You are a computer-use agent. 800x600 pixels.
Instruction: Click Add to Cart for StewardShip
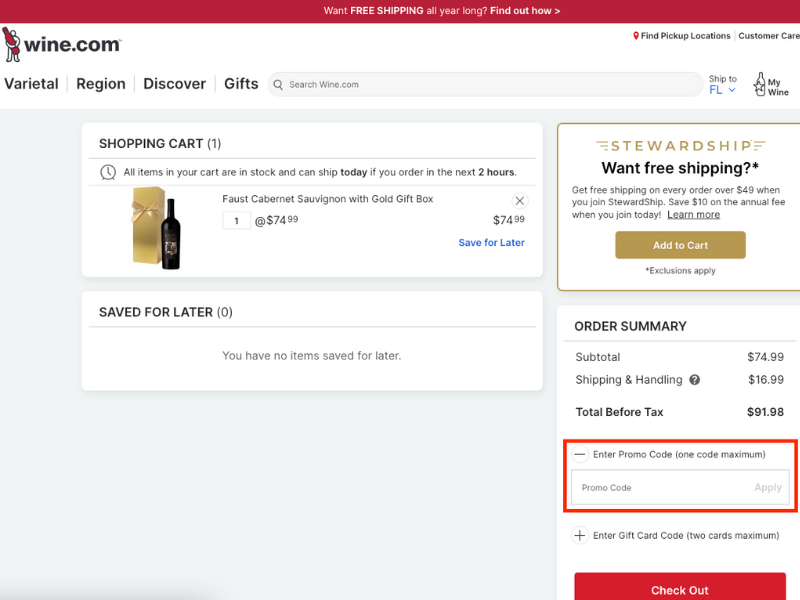(679, 245)
